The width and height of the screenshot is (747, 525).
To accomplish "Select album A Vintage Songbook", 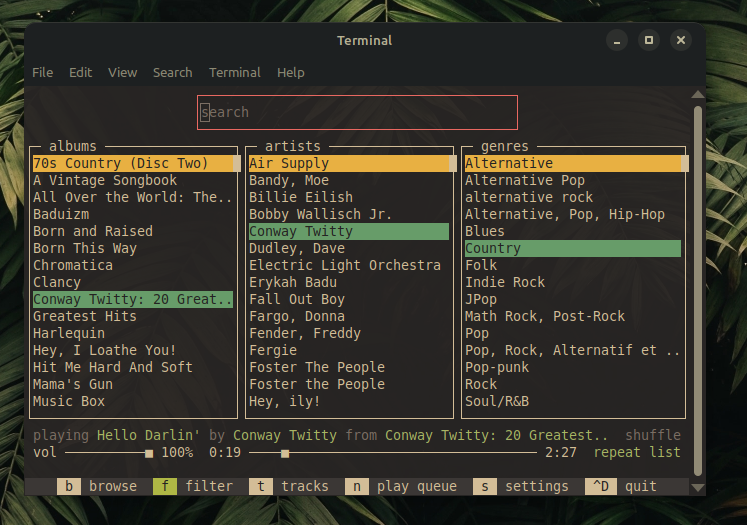I will point(133,181).
